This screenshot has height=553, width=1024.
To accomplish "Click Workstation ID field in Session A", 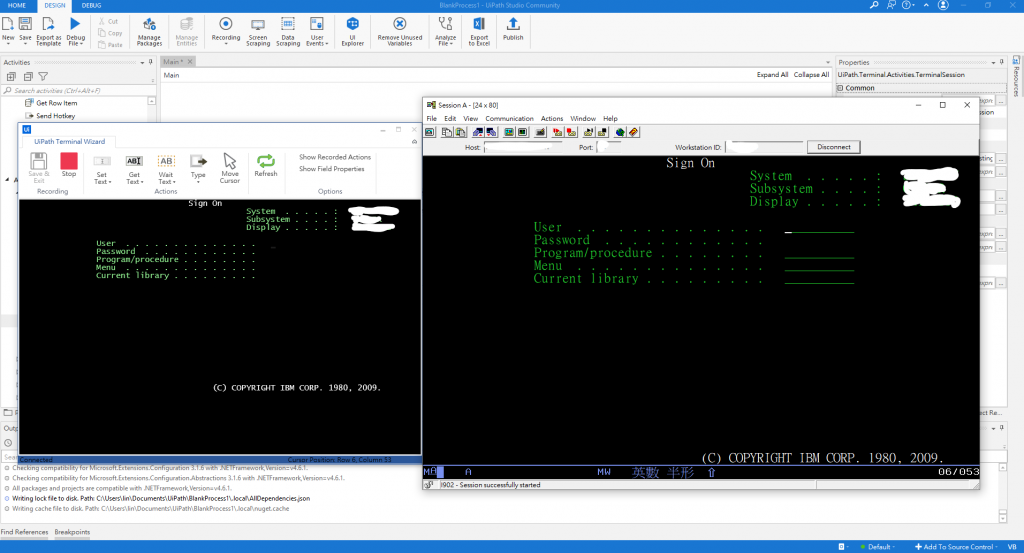I will click(x=764, y=147).
